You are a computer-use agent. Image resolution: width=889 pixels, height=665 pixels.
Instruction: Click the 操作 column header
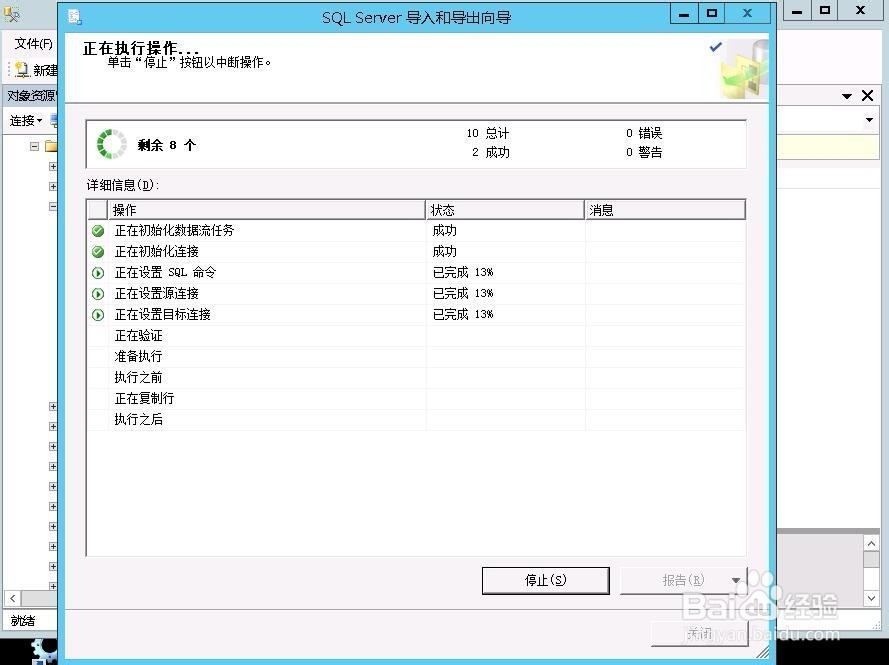(x=266, y=210)
